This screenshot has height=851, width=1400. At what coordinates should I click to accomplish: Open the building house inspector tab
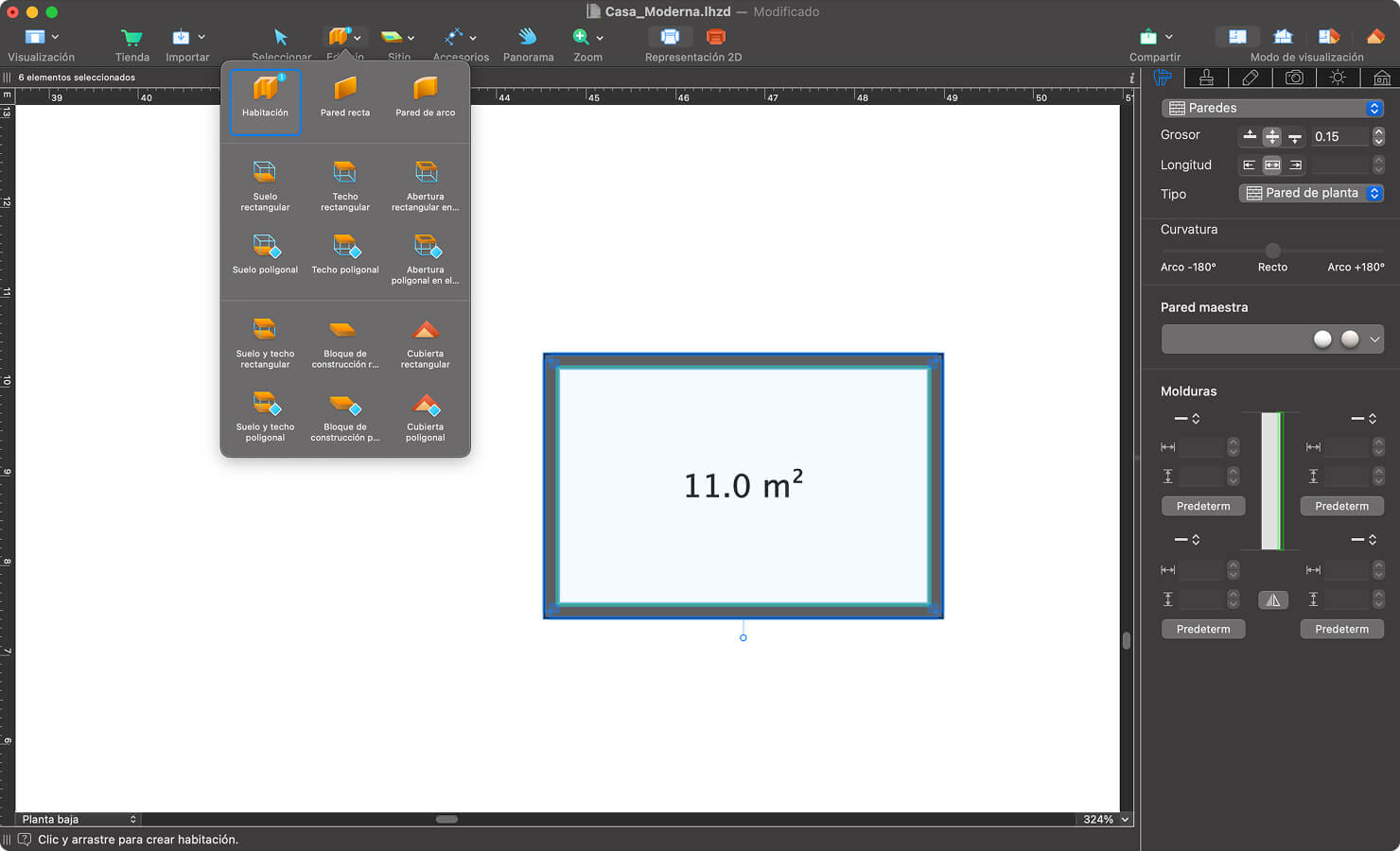1381,78
